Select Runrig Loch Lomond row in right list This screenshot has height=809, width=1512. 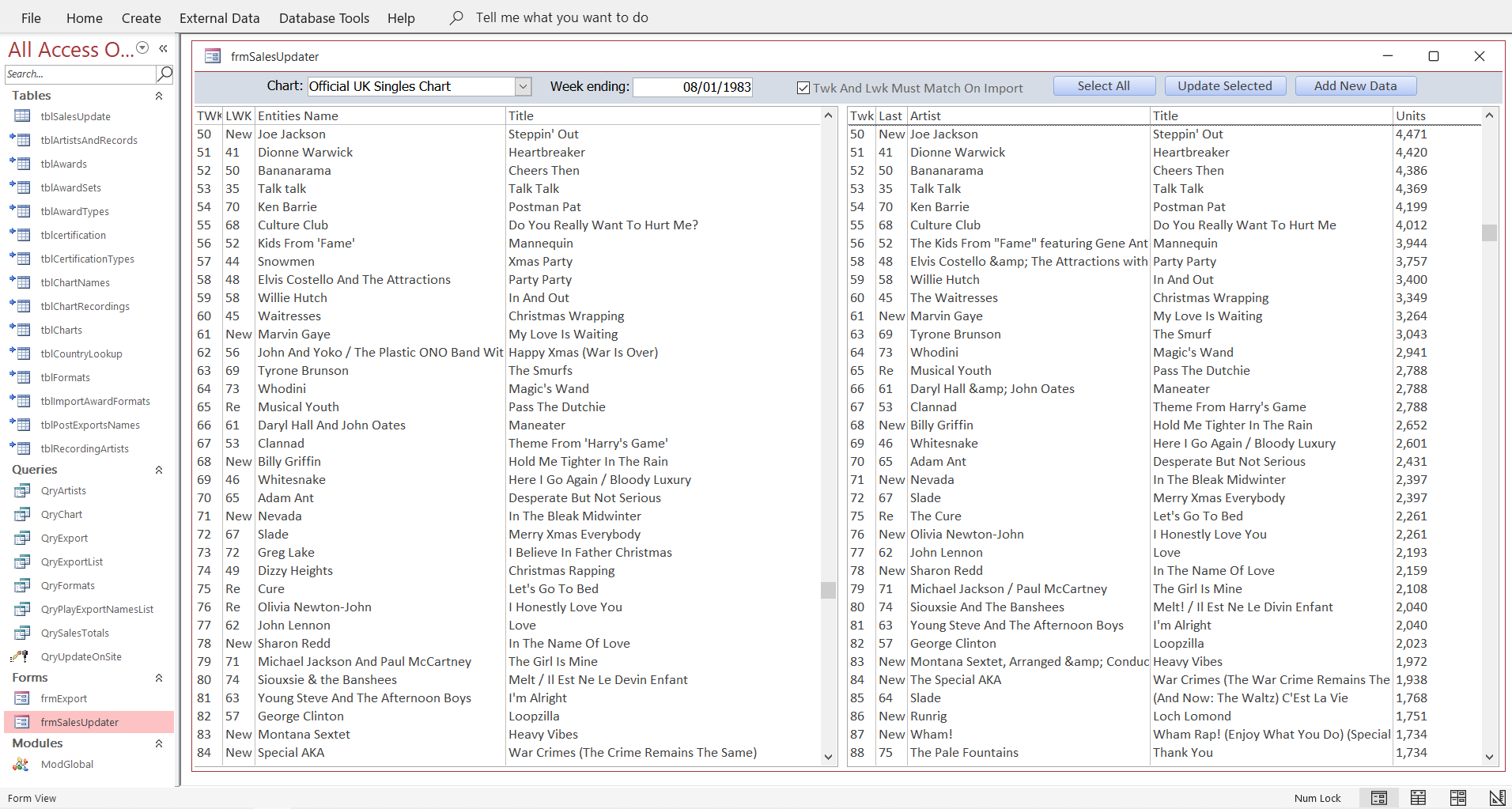point(1164,716)
